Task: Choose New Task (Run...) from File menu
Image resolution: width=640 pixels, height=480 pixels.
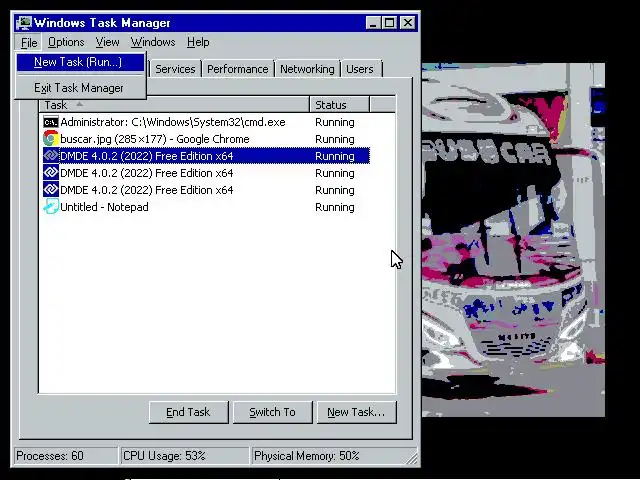Action: (80, 62)
